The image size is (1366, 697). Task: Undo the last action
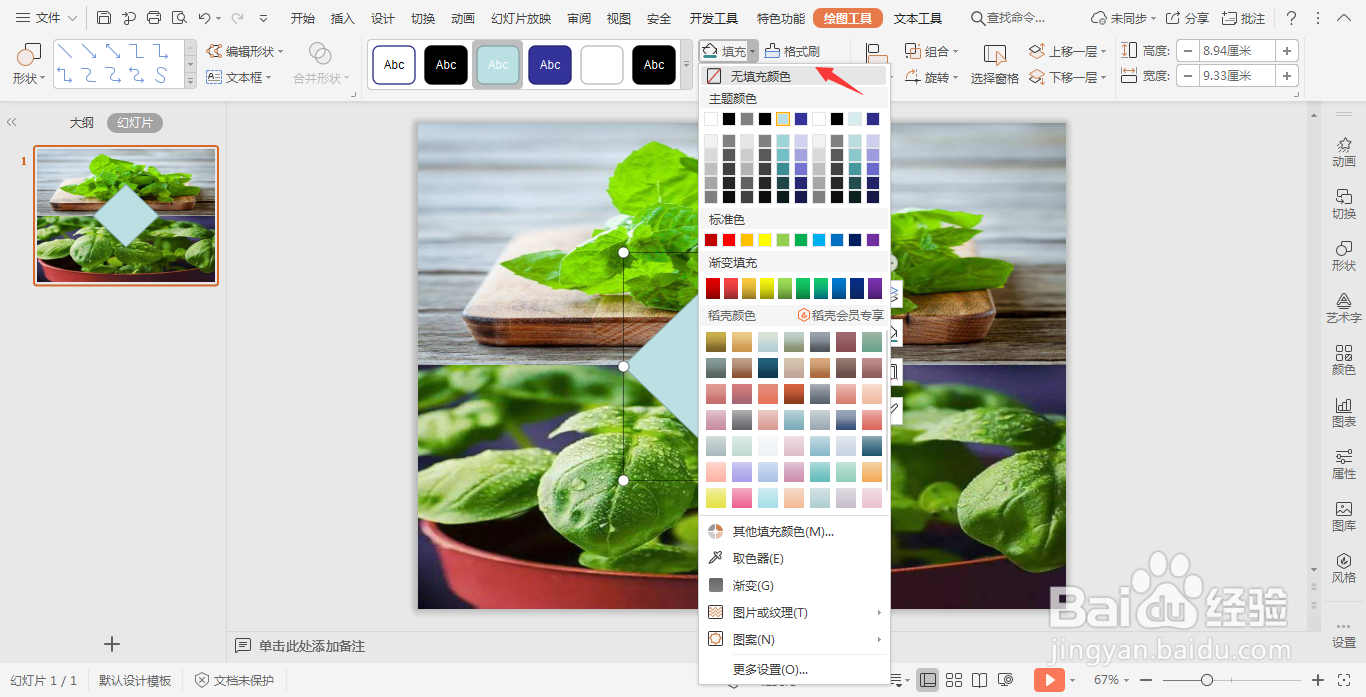click(204, 18)
